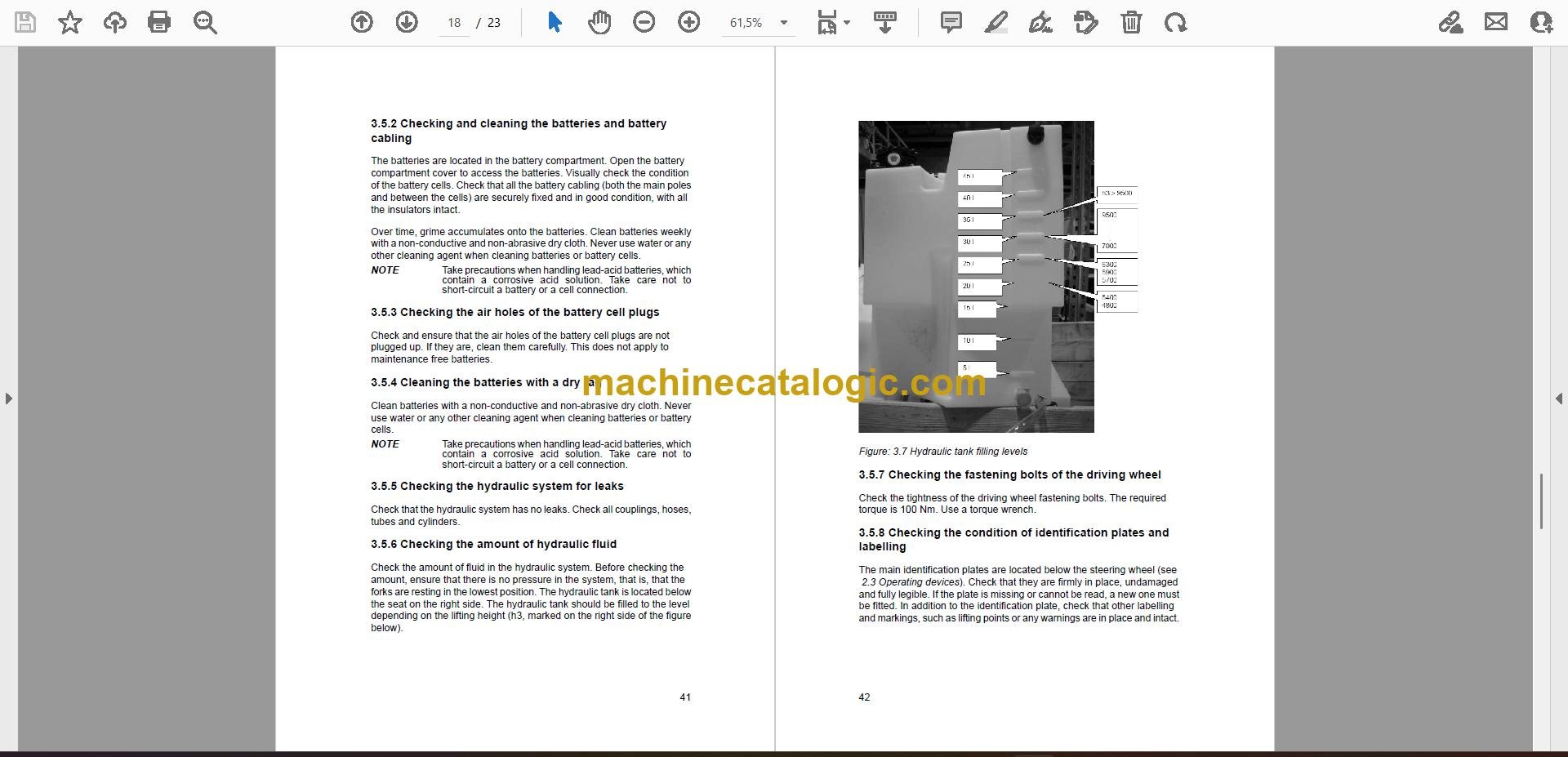
Task: Click the Figure 3.7 Hydraulic tank caption
Action: click(x=942, y=452)
